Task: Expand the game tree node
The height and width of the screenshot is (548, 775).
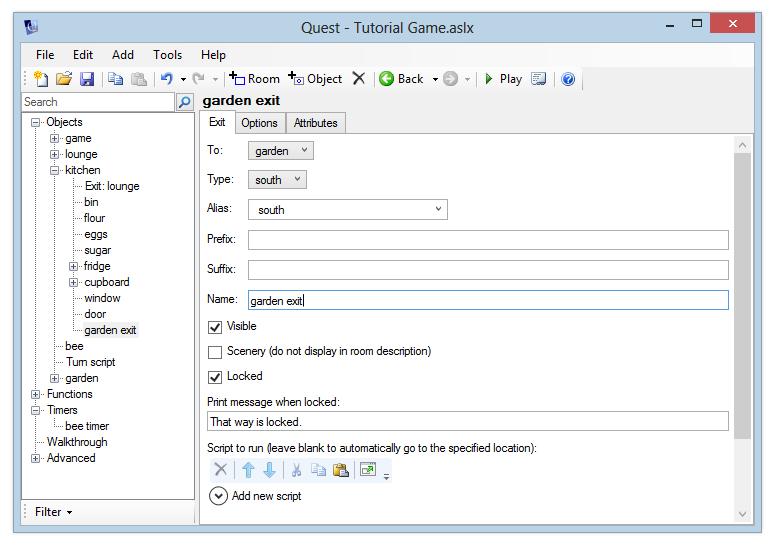Action: (x=54, y=138)
